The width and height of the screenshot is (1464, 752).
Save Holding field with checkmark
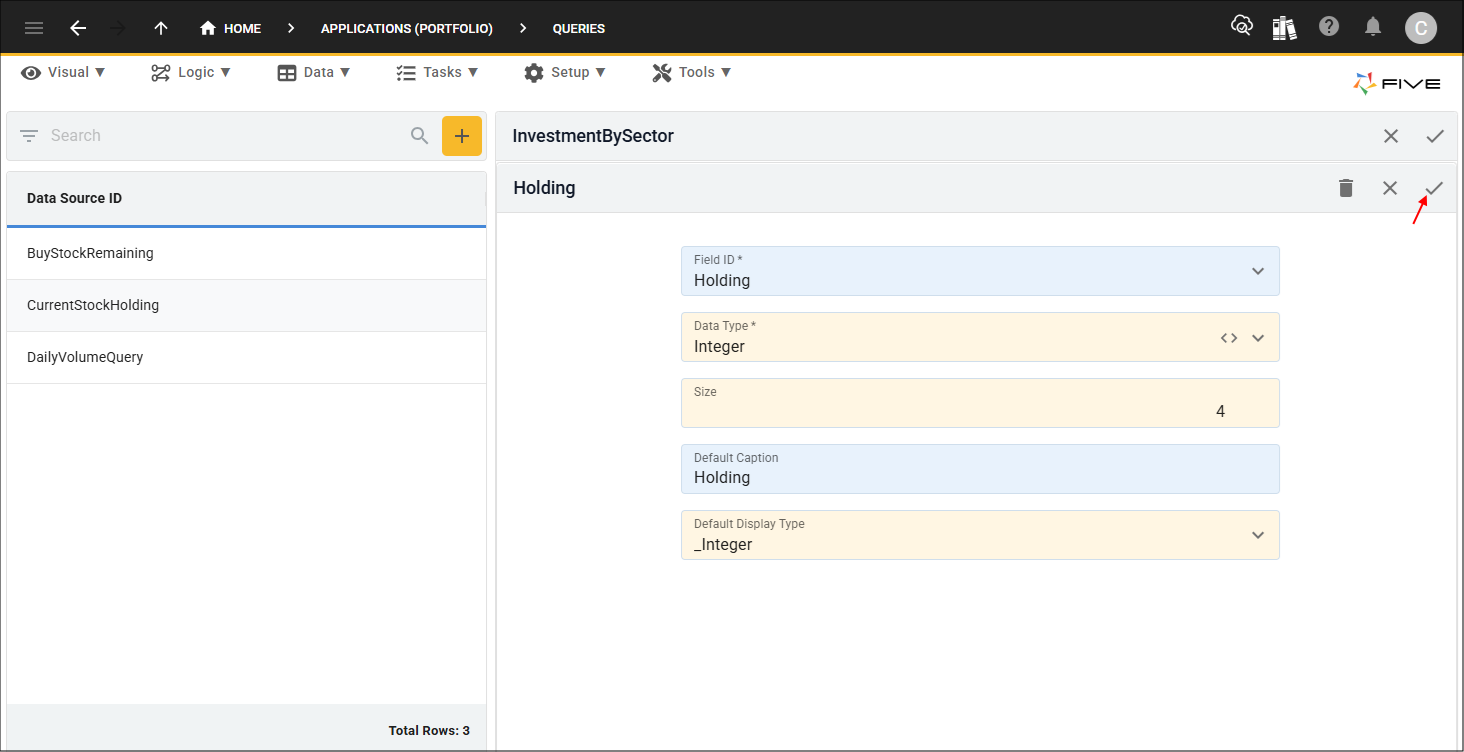click(x=1434, y=188)
